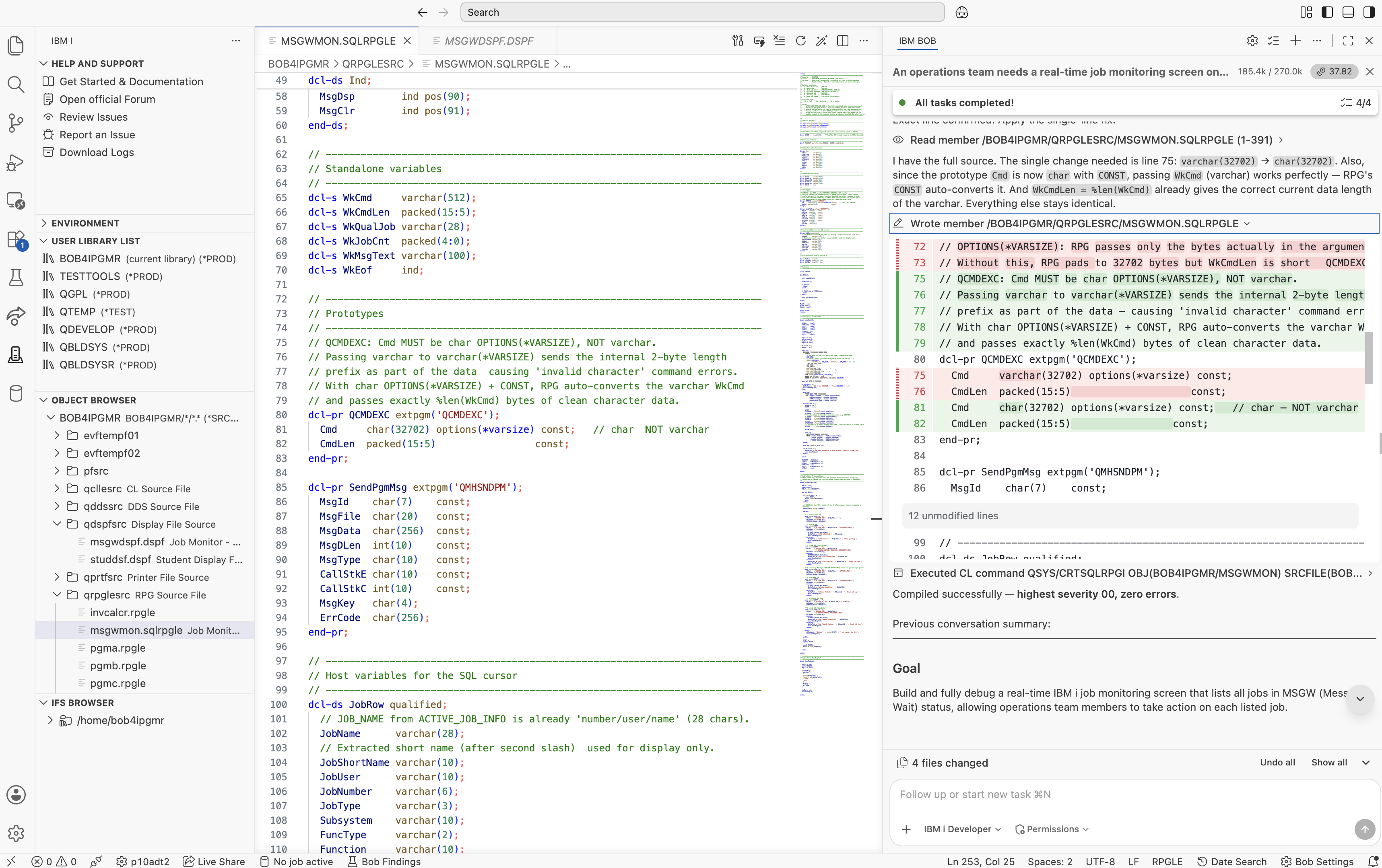Open the database icon in activity bar
The image size is (1382, 868).
point(16,393)
